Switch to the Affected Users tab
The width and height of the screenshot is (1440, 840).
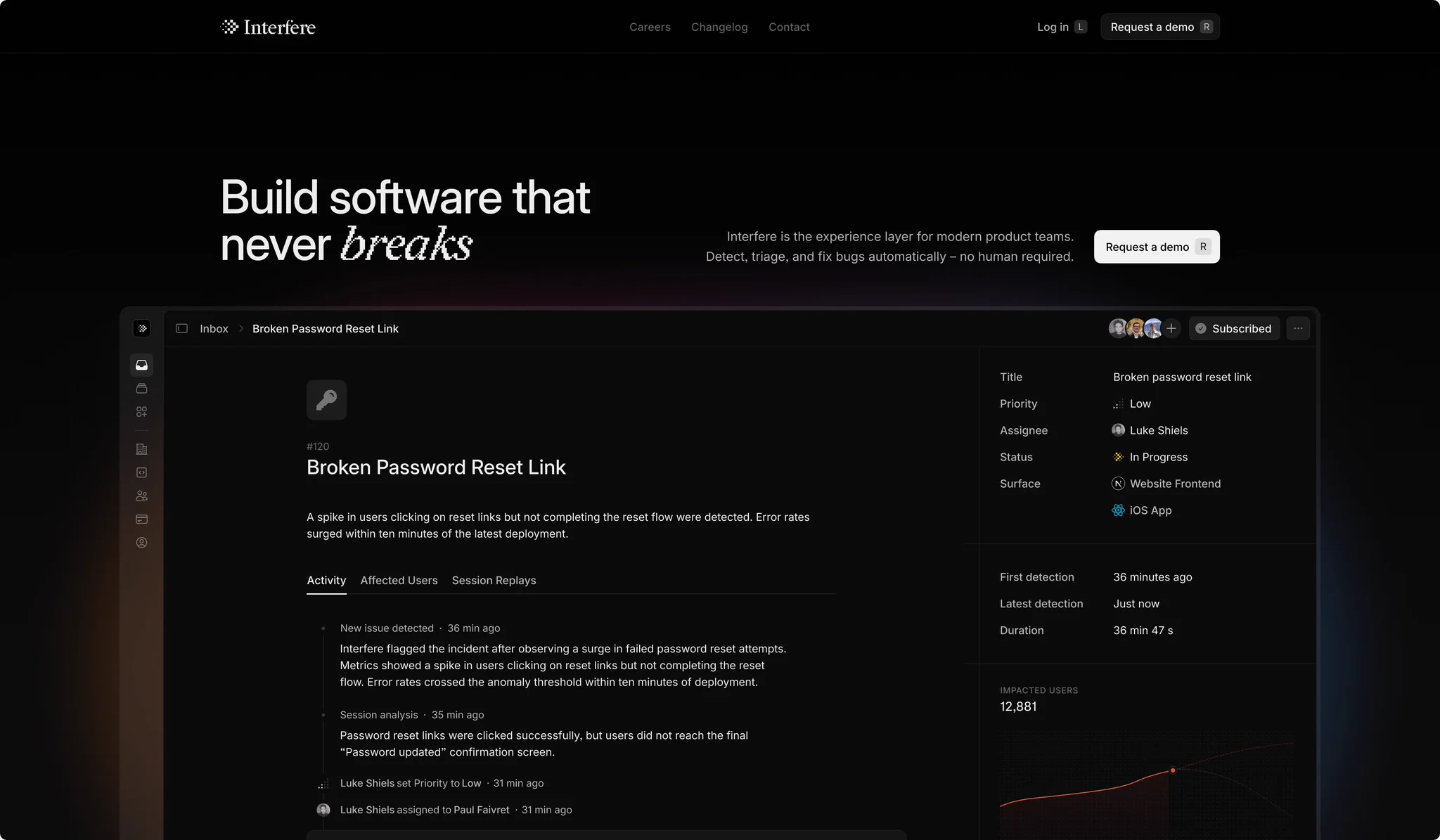[399, 581]
